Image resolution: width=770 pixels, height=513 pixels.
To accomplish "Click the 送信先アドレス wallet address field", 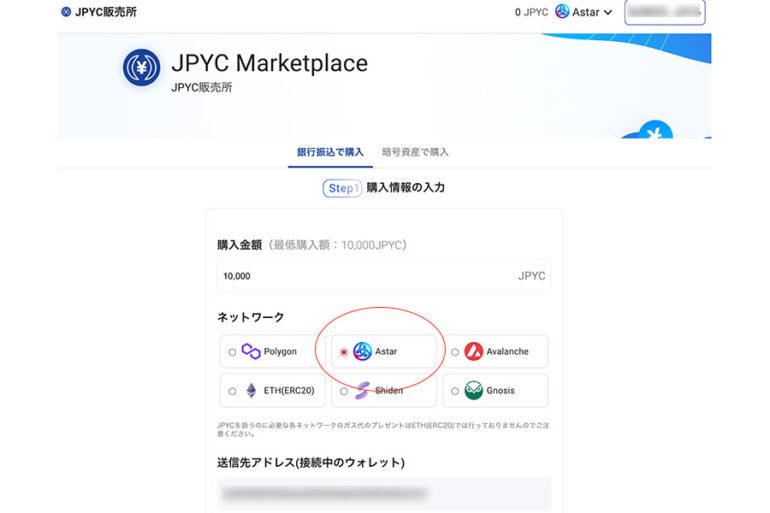I will 384,493.
